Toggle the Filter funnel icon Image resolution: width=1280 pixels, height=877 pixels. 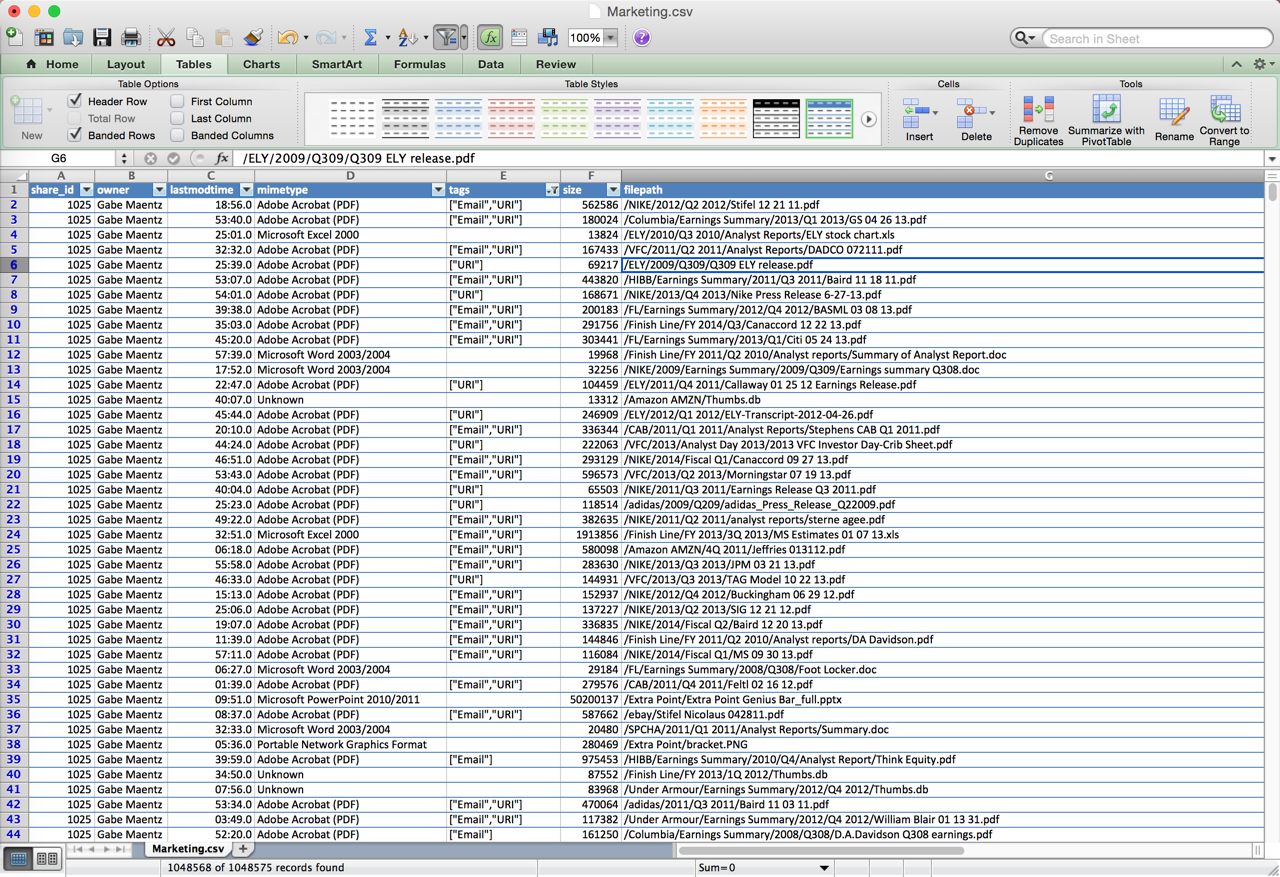click(447, 37)
